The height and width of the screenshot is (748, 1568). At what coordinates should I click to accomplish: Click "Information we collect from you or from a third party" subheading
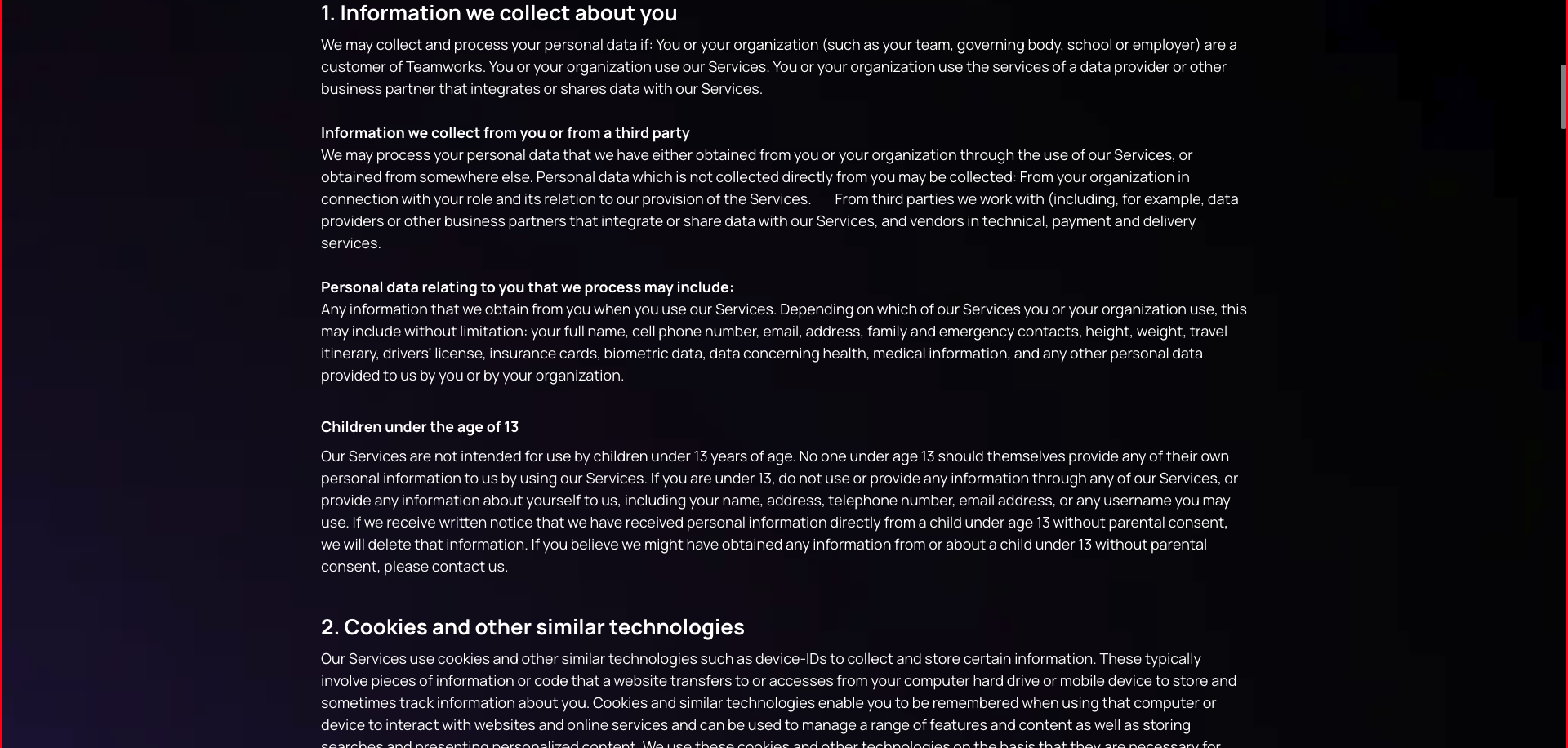(x=505, y=133)
